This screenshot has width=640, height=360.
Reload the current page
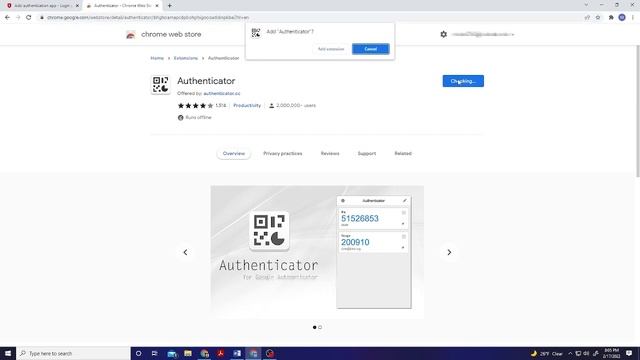pyautogui.click(x=29, y=18)
